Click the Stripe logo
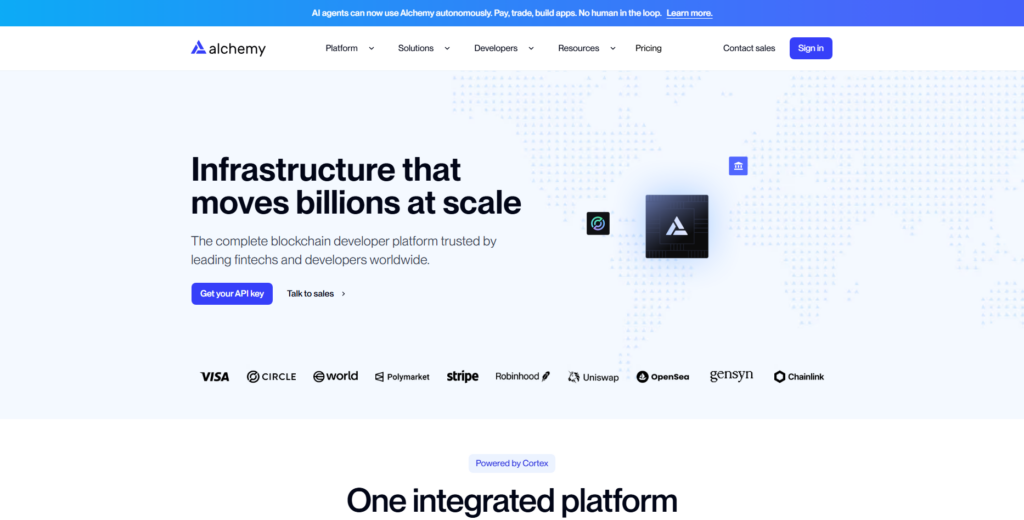 click(x=462, y=377)
